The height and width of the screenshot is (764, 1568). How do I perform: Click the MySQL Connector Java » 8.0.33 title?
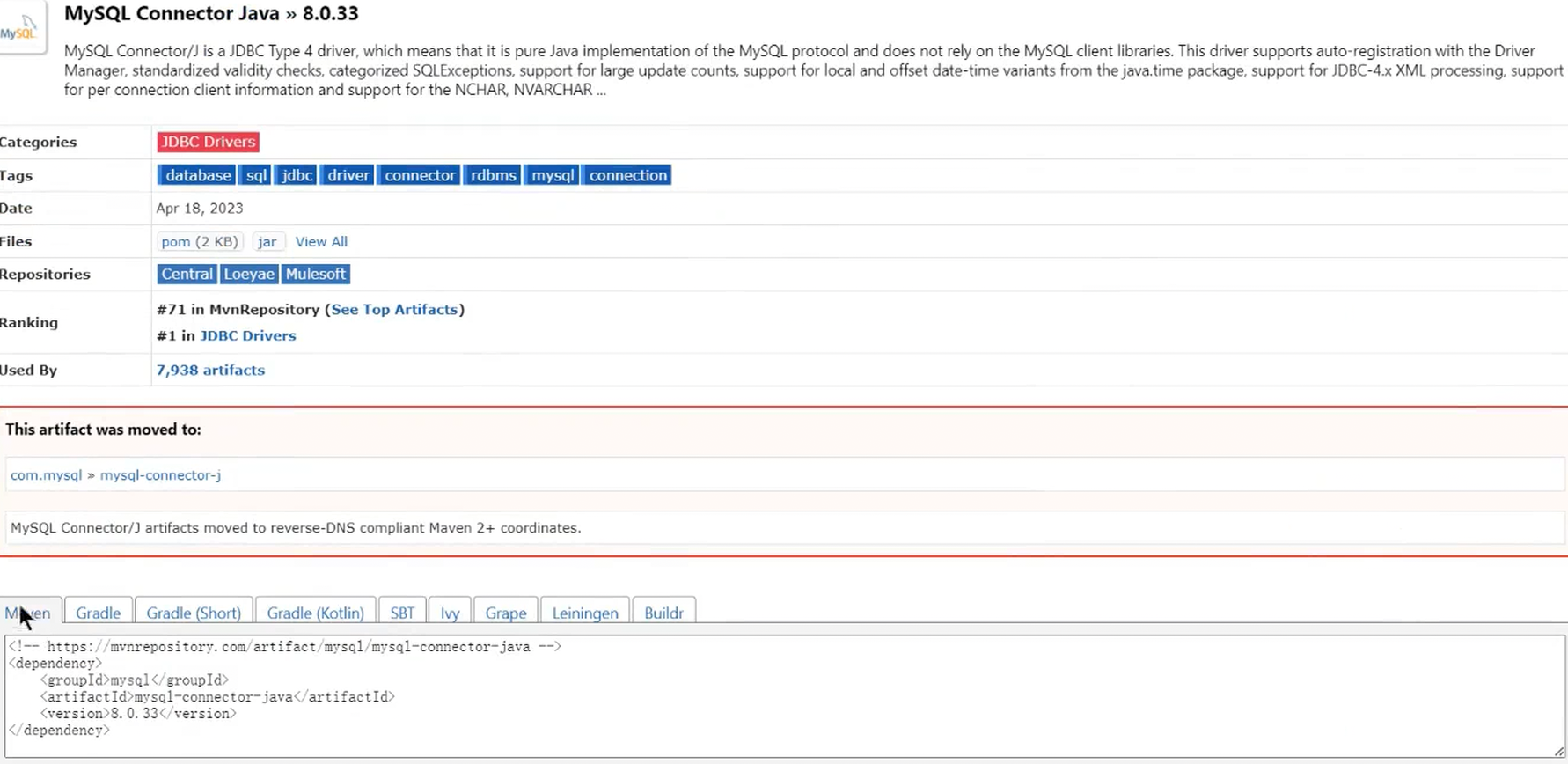[211, 13]
